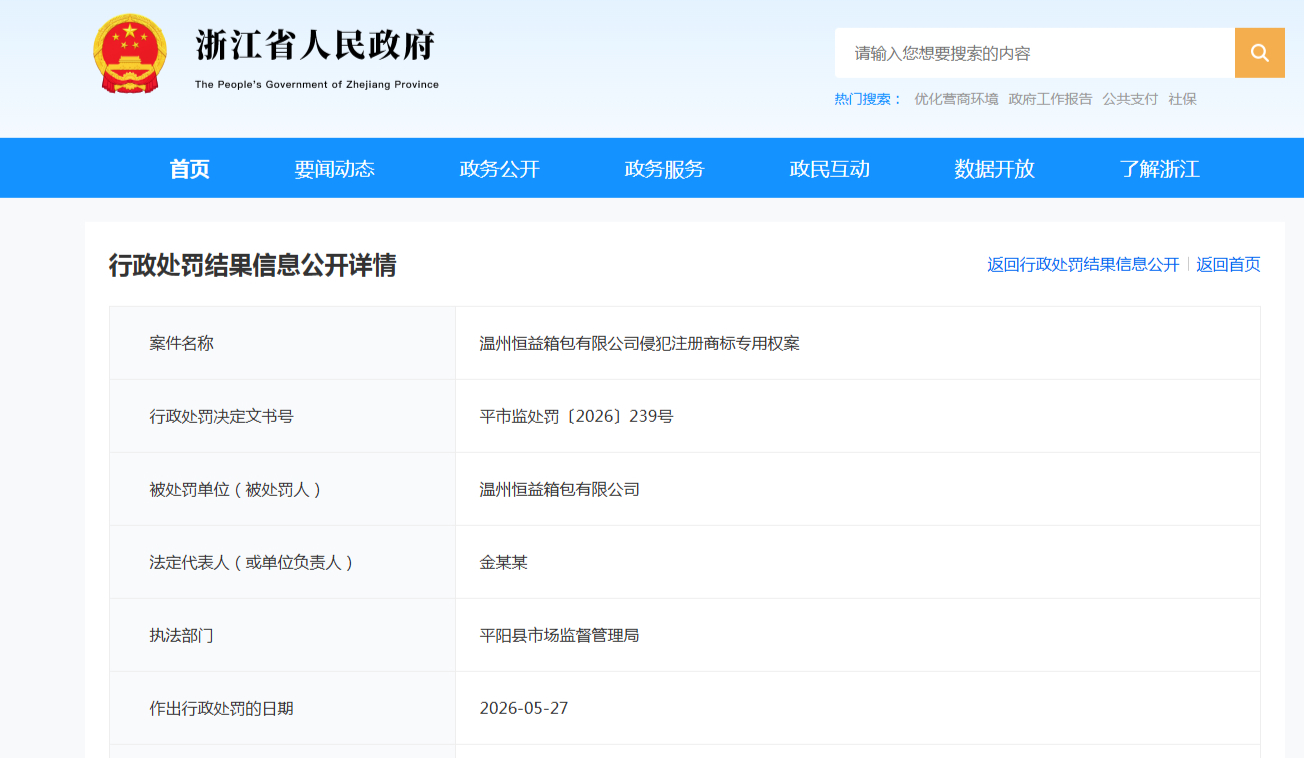The width and height of the screenshot is (1304, 758).
Task: Click the representative name 金某某
Action: pos(504,562)
